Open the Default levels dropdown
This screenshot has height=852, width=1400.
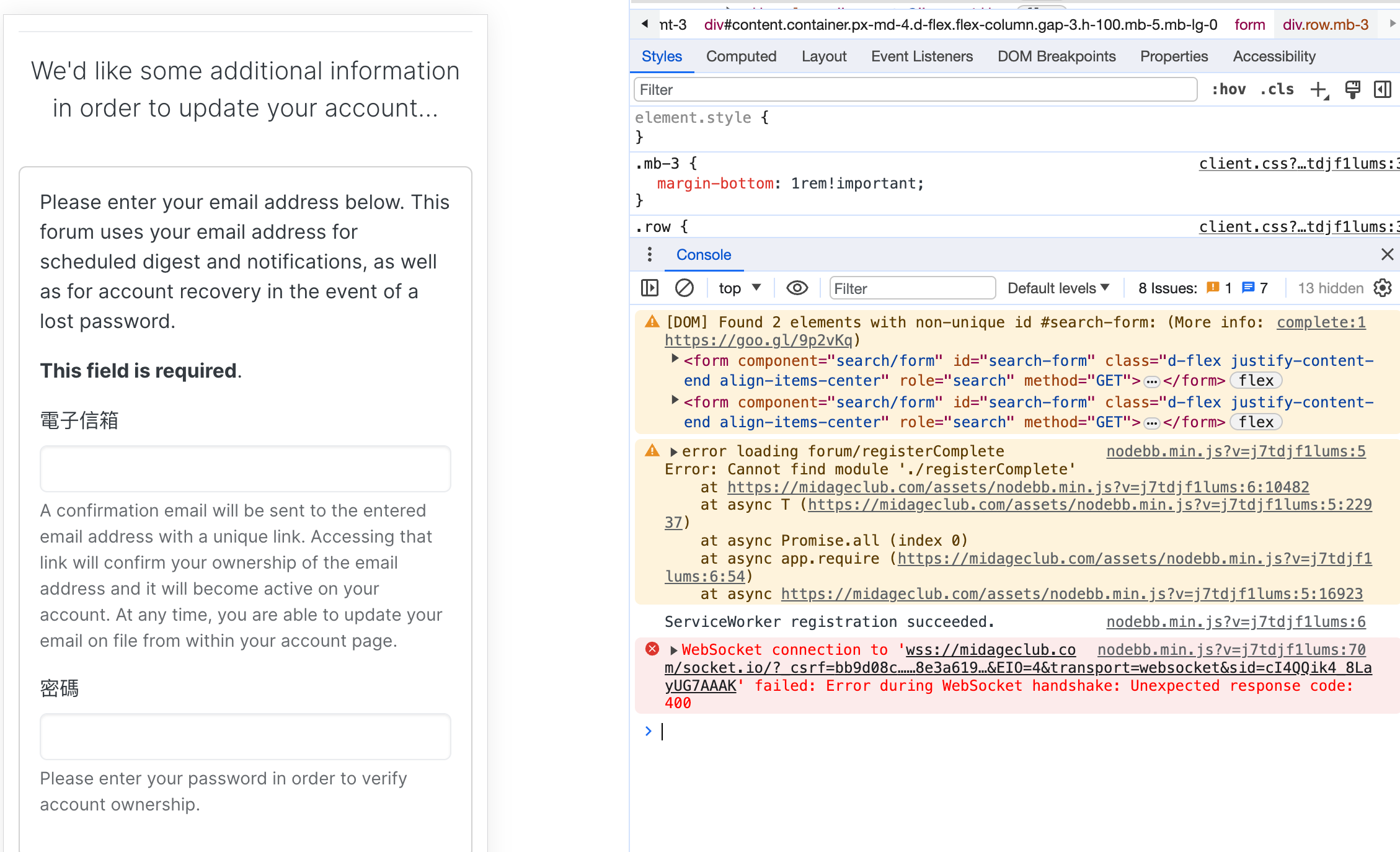[1058, 288]
